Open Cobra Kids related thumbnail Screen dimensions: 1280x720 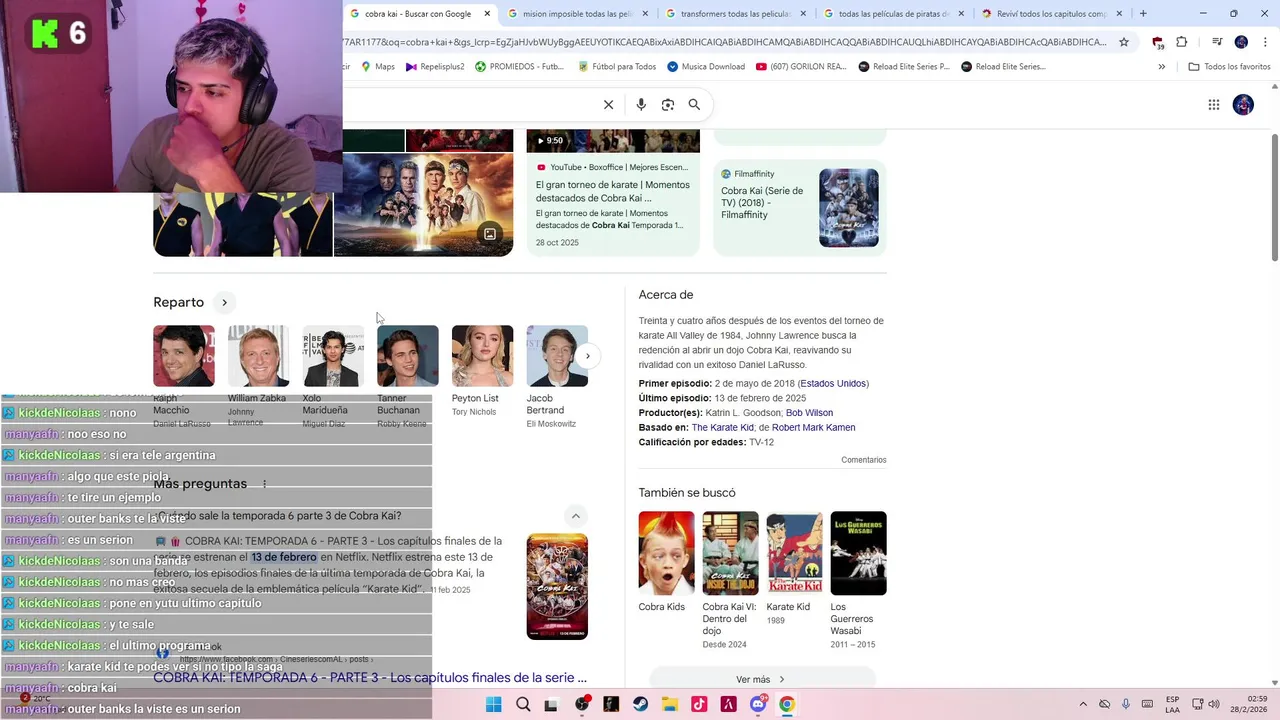pyautogui.click(x=666, y=553)
